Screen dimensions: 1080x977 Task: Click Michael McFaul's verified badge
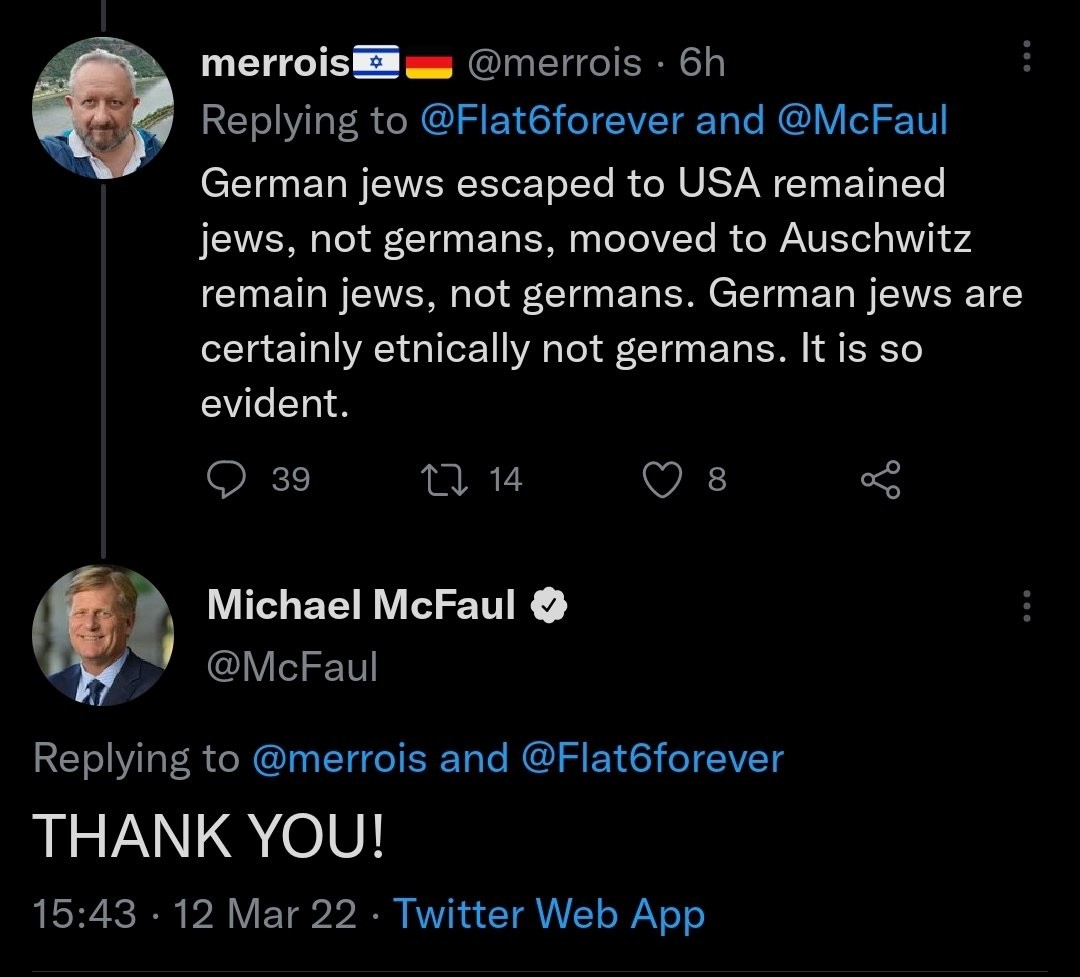pos(549,605)
